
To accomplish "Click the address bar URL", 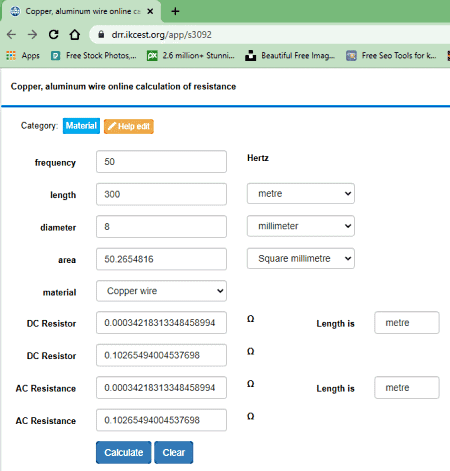I will 161,35.
